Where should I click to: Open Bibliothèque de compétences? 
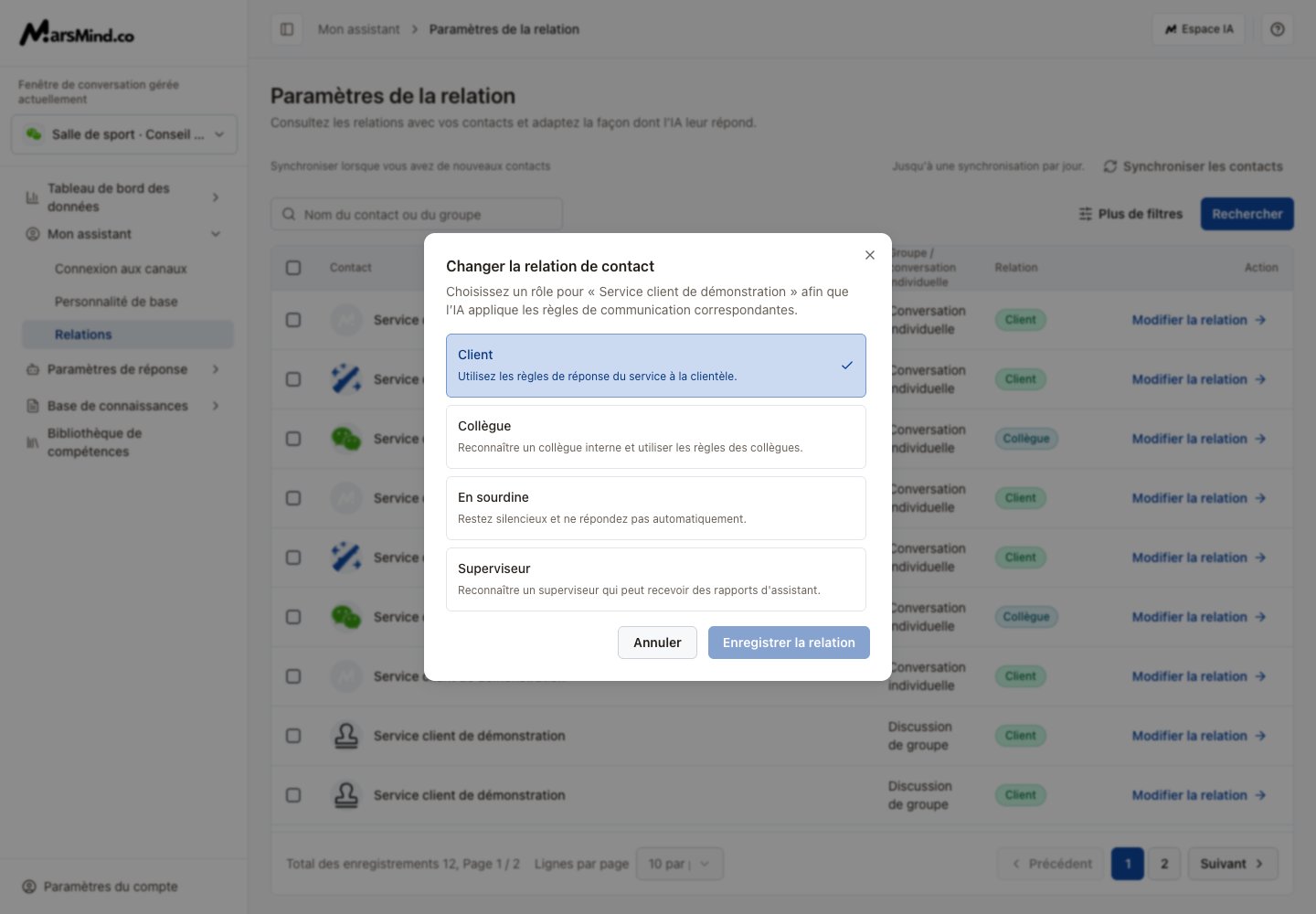pos(124,442)
